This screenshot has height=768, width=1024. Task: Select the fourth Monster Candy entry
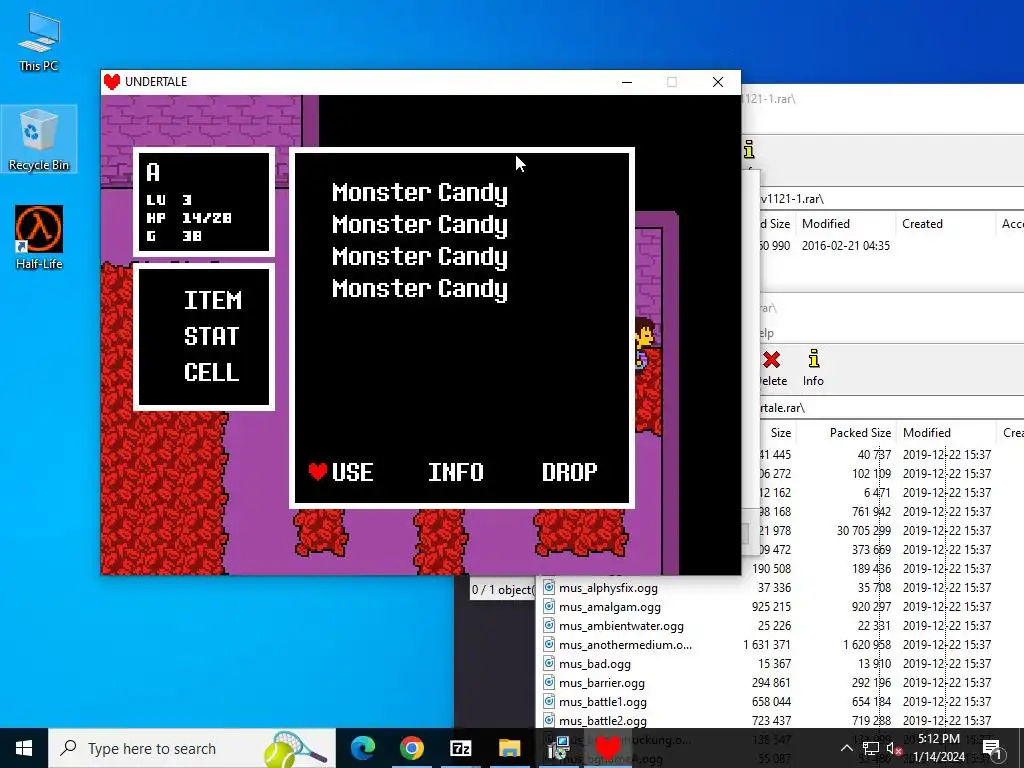click(420, 289)
